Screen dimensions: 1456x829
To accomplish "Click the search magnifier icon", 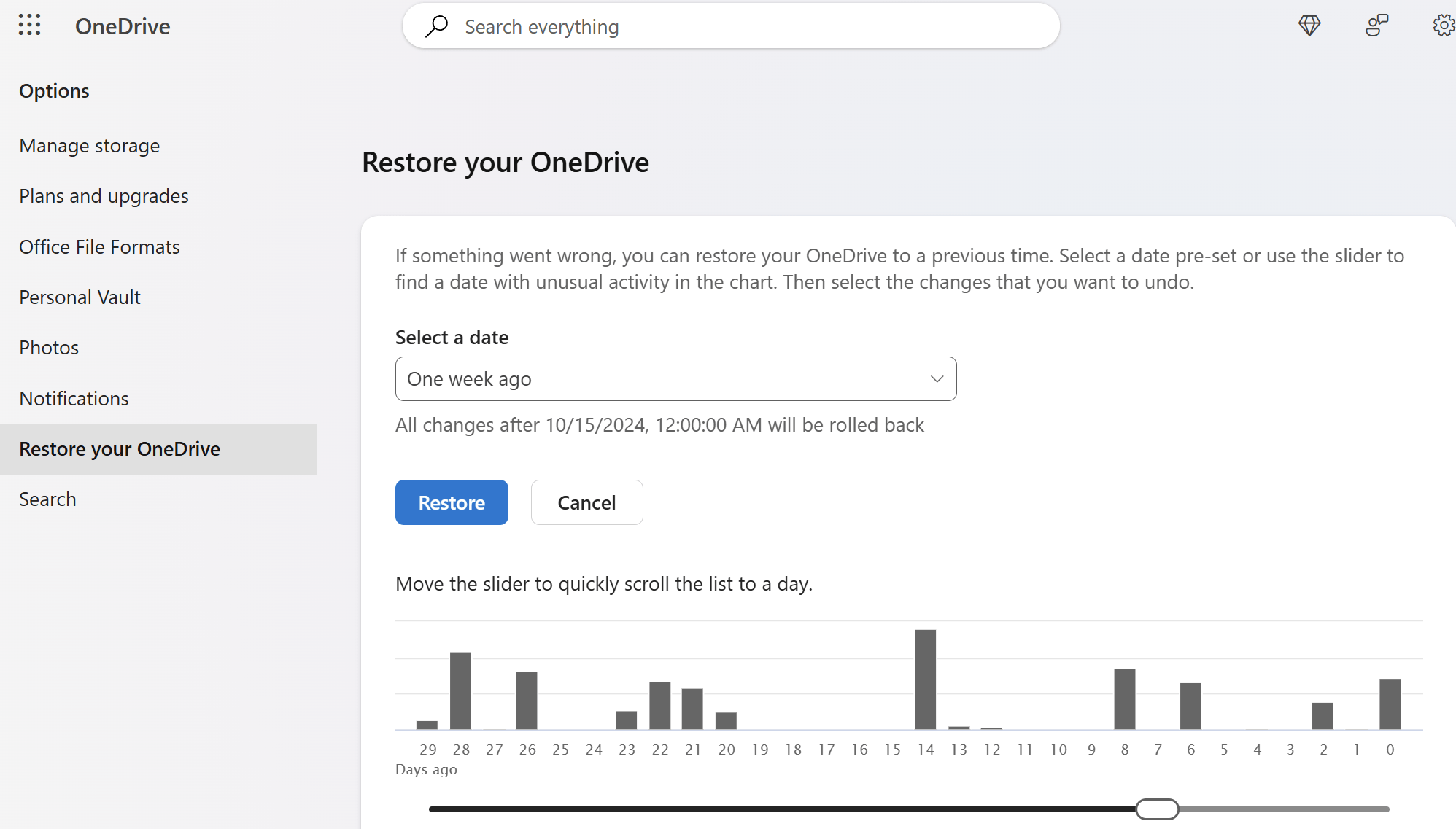I will click(x=436, y=26).
